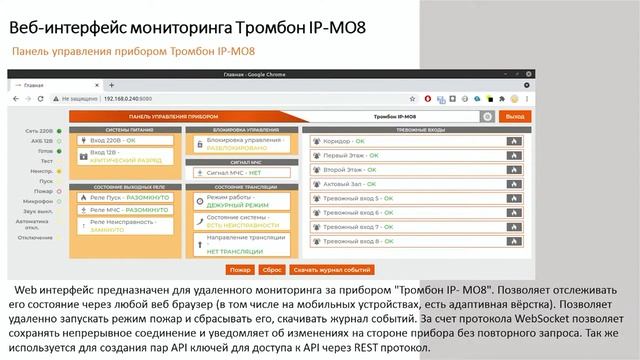
Task: Click 'Направление трансляции' status row
Action: tap(242, 244)
